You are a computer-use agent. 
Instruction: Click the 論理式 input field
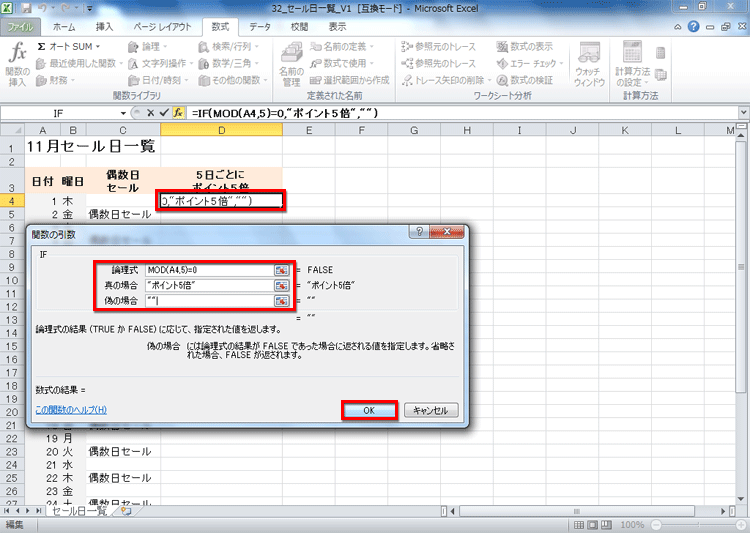tap(209, 270)
